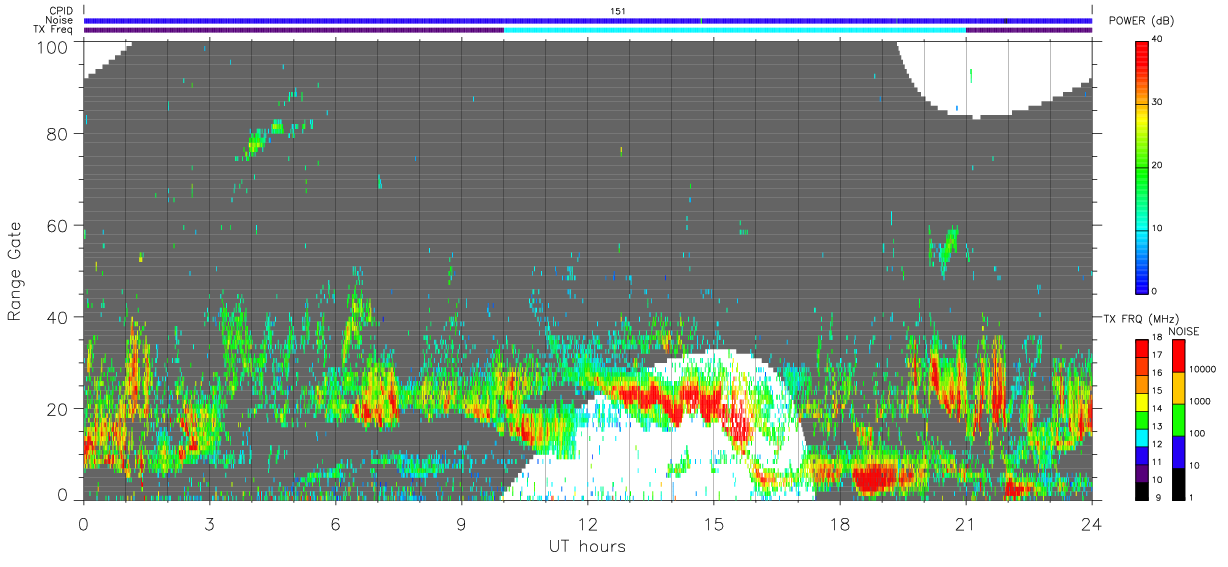The height and width of the screenshot is (567, 1228).
Task: Click the 40 label on range gate axis
Action: tap(59, 318)
